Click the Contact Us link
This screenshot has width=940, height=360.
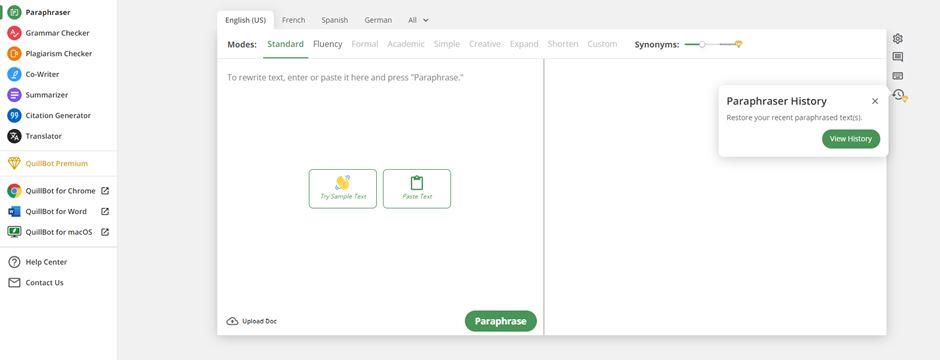(x=44, y=283)
